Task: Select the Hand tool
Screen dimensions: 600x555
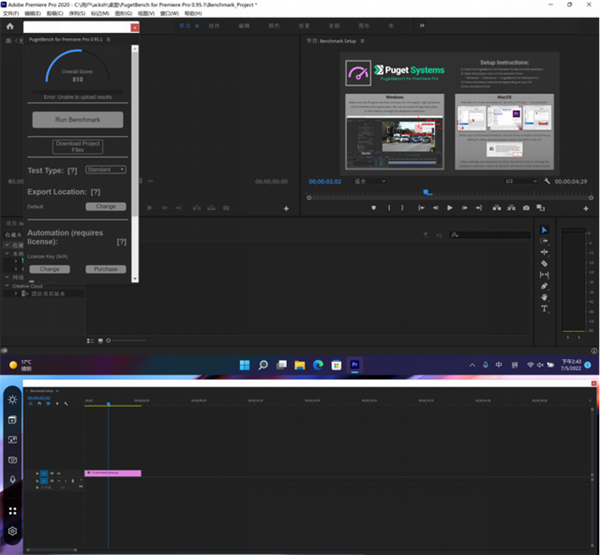Action: tap(544, 297)
